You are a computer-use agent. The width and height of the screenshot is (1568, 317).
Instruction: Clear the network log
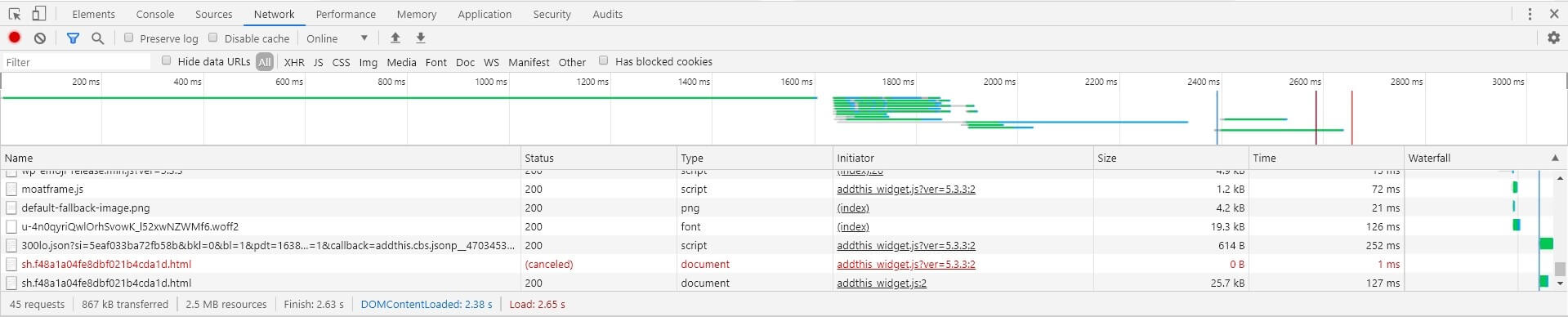(40, 38)
